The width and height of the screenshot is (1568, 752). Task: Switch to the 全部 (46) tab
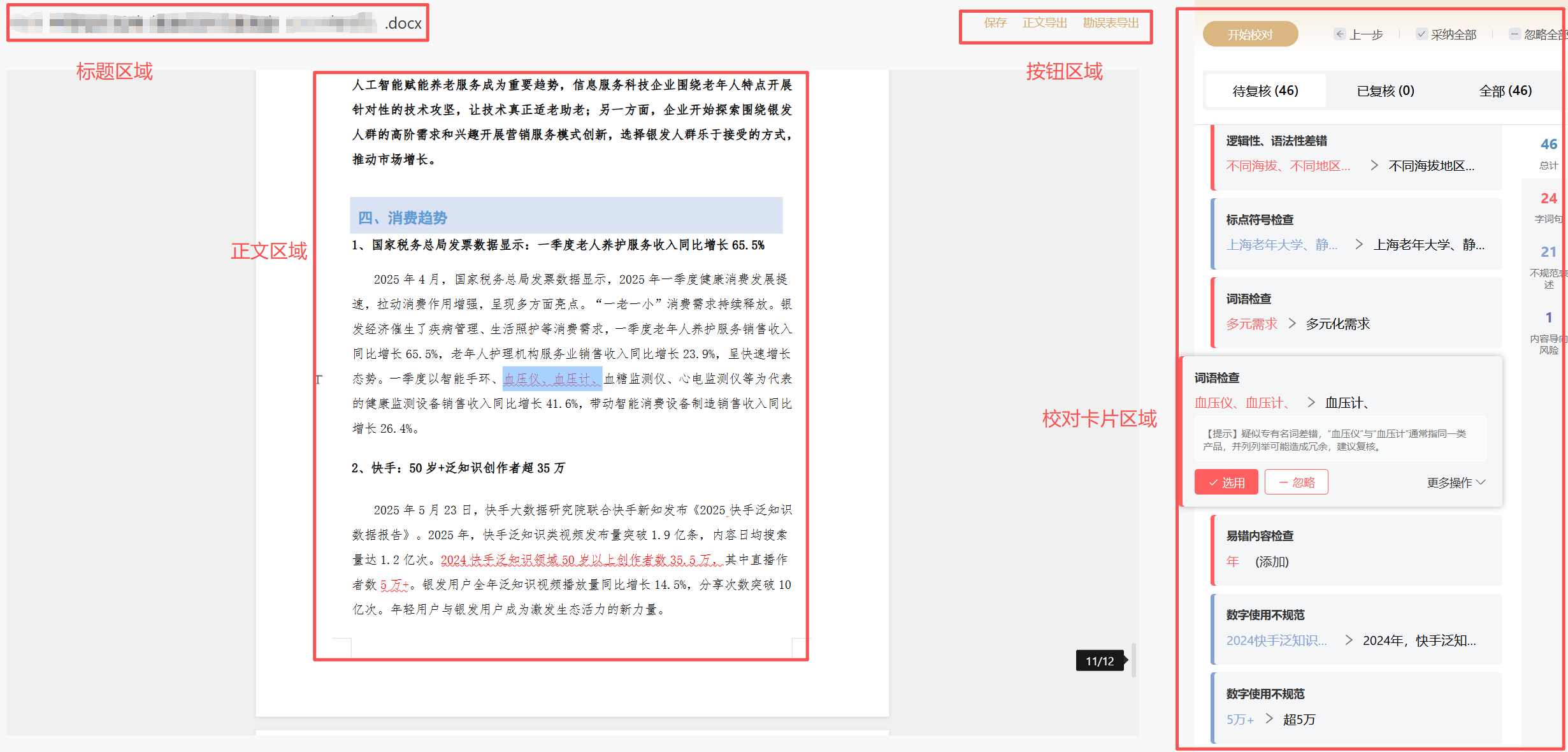tap(1505, 91)
